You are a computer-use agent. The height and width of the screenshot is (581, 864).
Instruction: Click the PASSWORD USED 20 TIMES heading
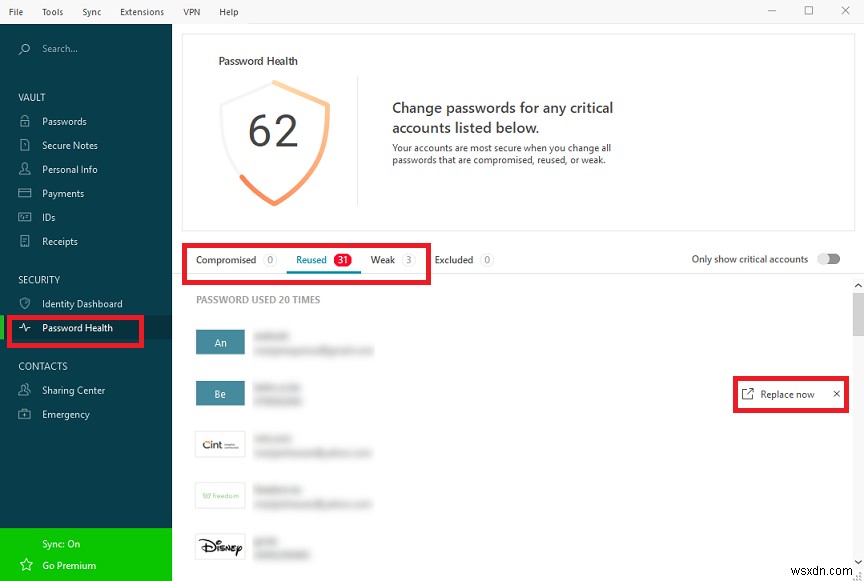[258, 300]
